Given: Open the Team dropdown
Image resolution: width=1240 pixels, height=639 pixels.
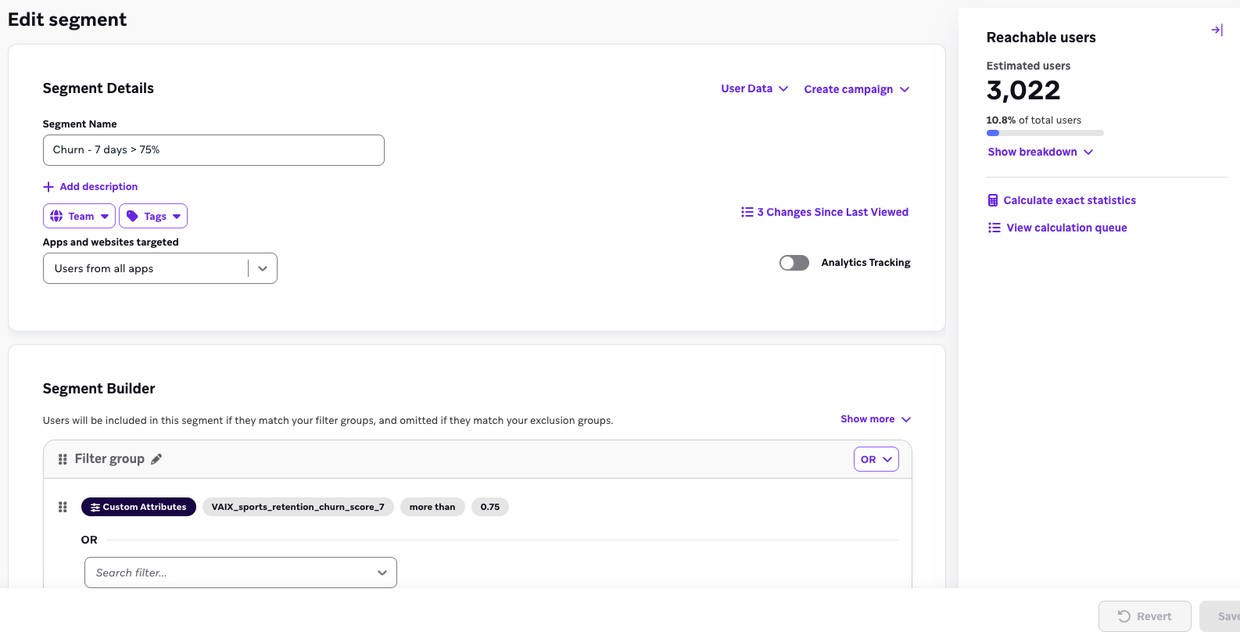Looking at the screenshot, I should (79, 216).
